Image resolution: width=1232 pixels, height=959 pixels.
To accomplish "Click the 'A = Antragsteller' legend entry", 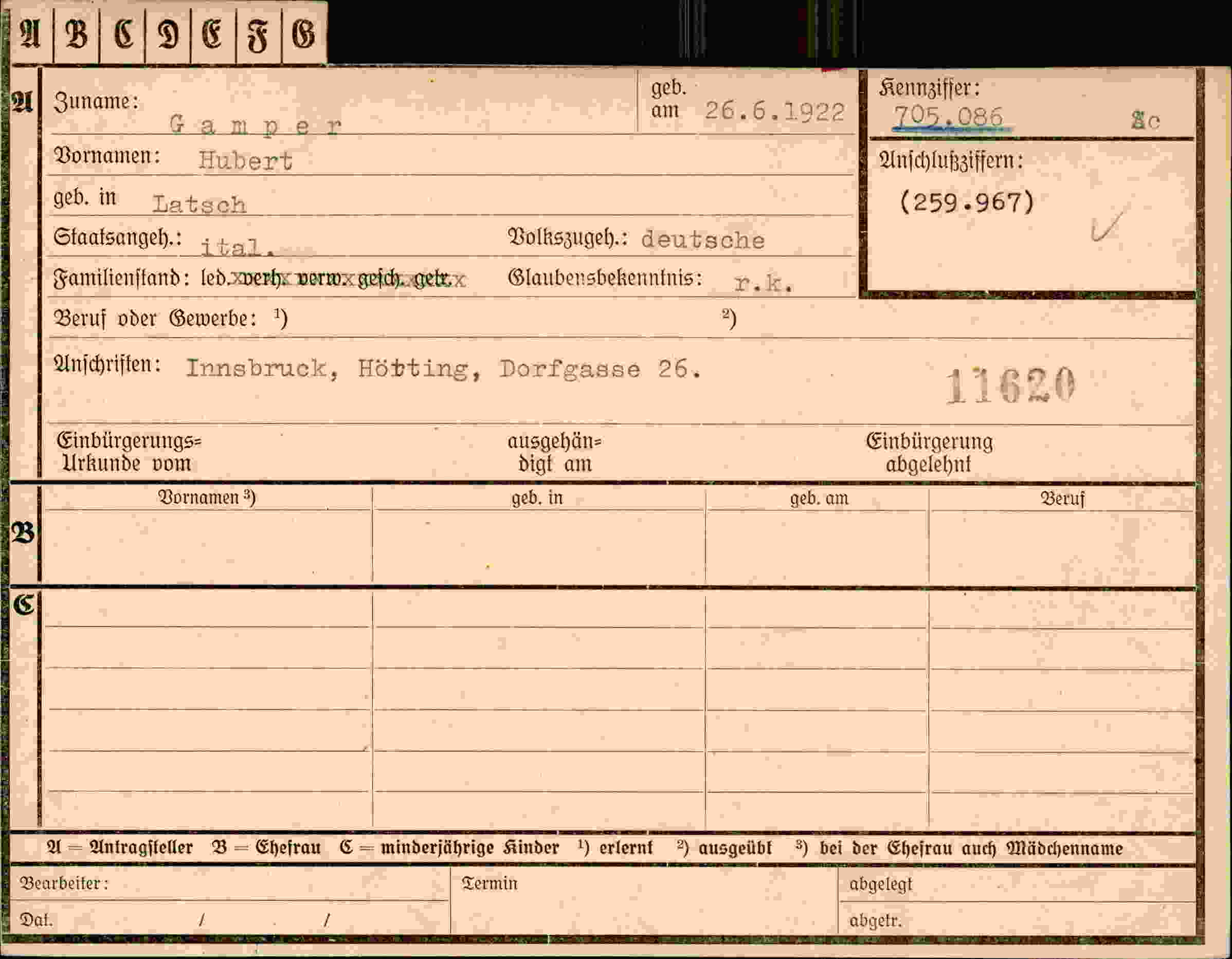I will click(x=120, y=848).
